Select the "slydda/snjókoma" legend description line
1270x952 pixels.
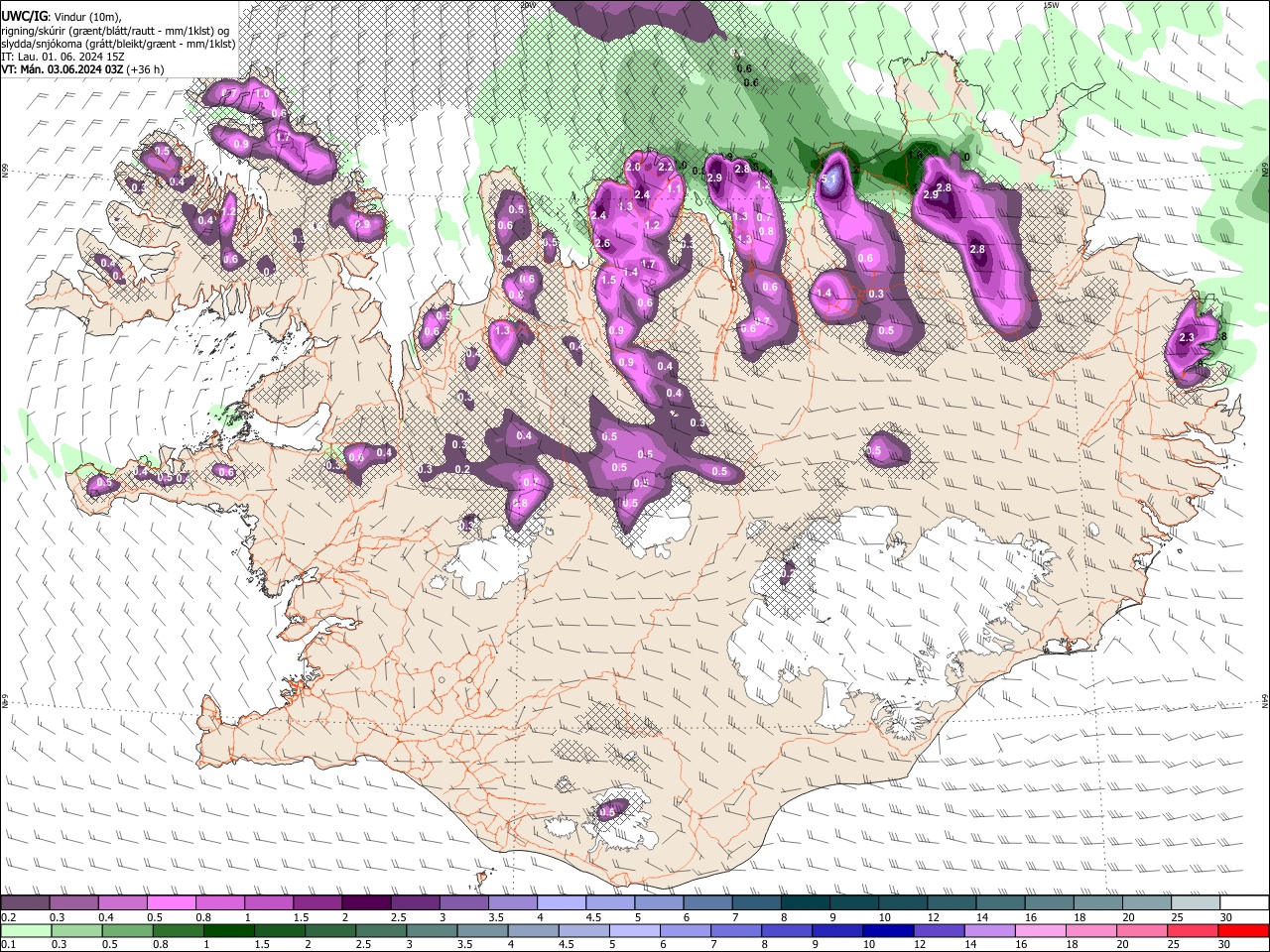pyautogui.click(x=118, y=44)
